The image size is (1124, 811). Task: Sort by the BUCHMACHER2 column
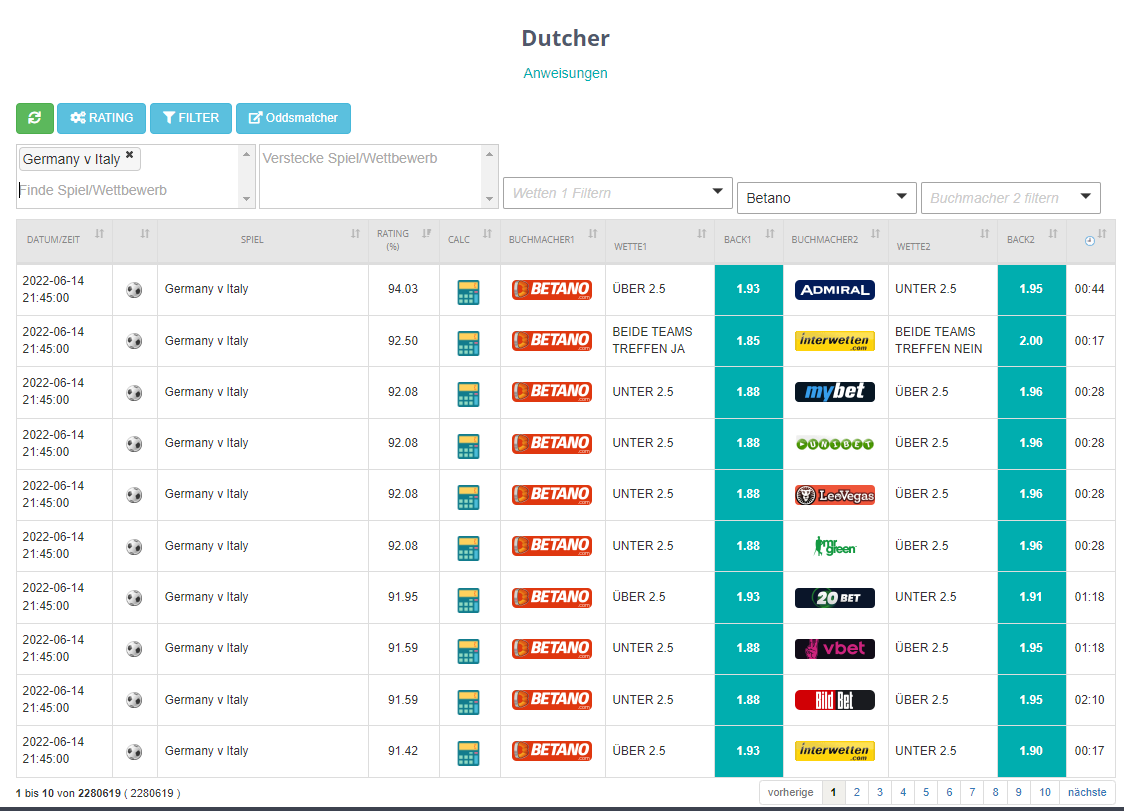835,240
